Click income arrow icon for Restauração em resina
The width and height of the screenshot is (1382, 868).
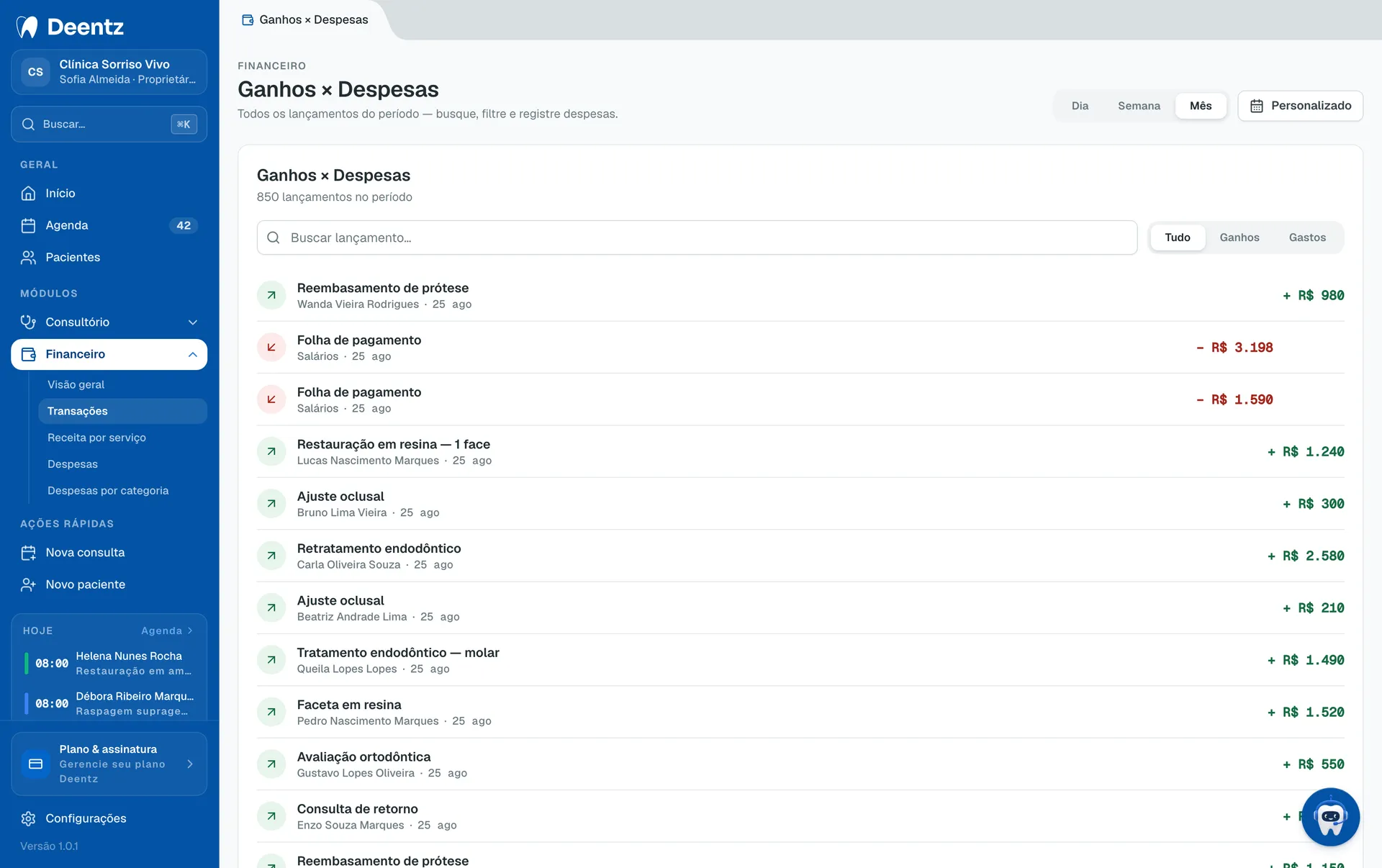[271, 451]
